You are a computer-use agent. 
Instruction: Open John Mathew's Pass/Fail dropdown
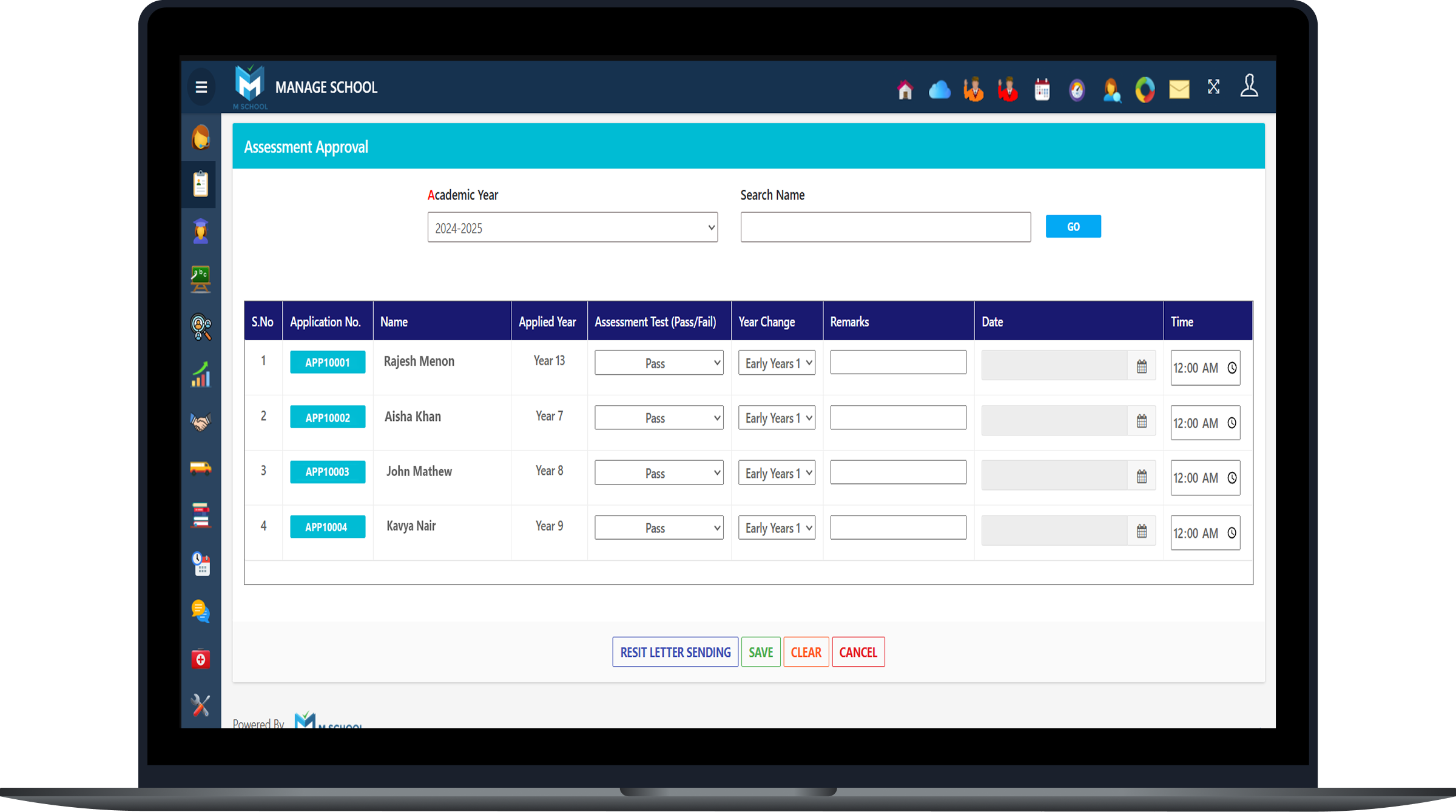659,472
